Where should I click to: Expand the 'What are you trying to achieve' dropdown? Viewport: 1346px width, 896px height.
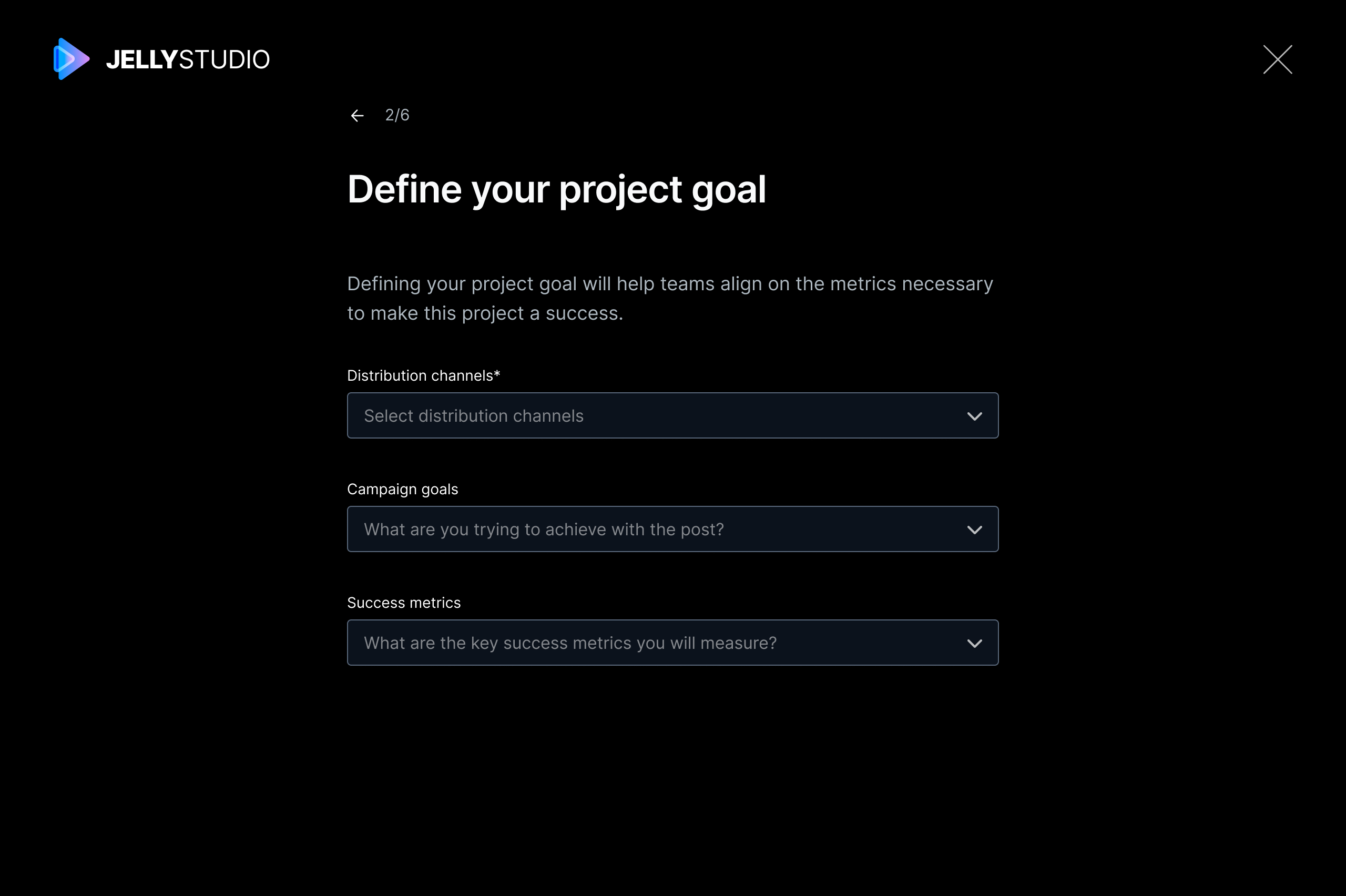click(672, 529)
